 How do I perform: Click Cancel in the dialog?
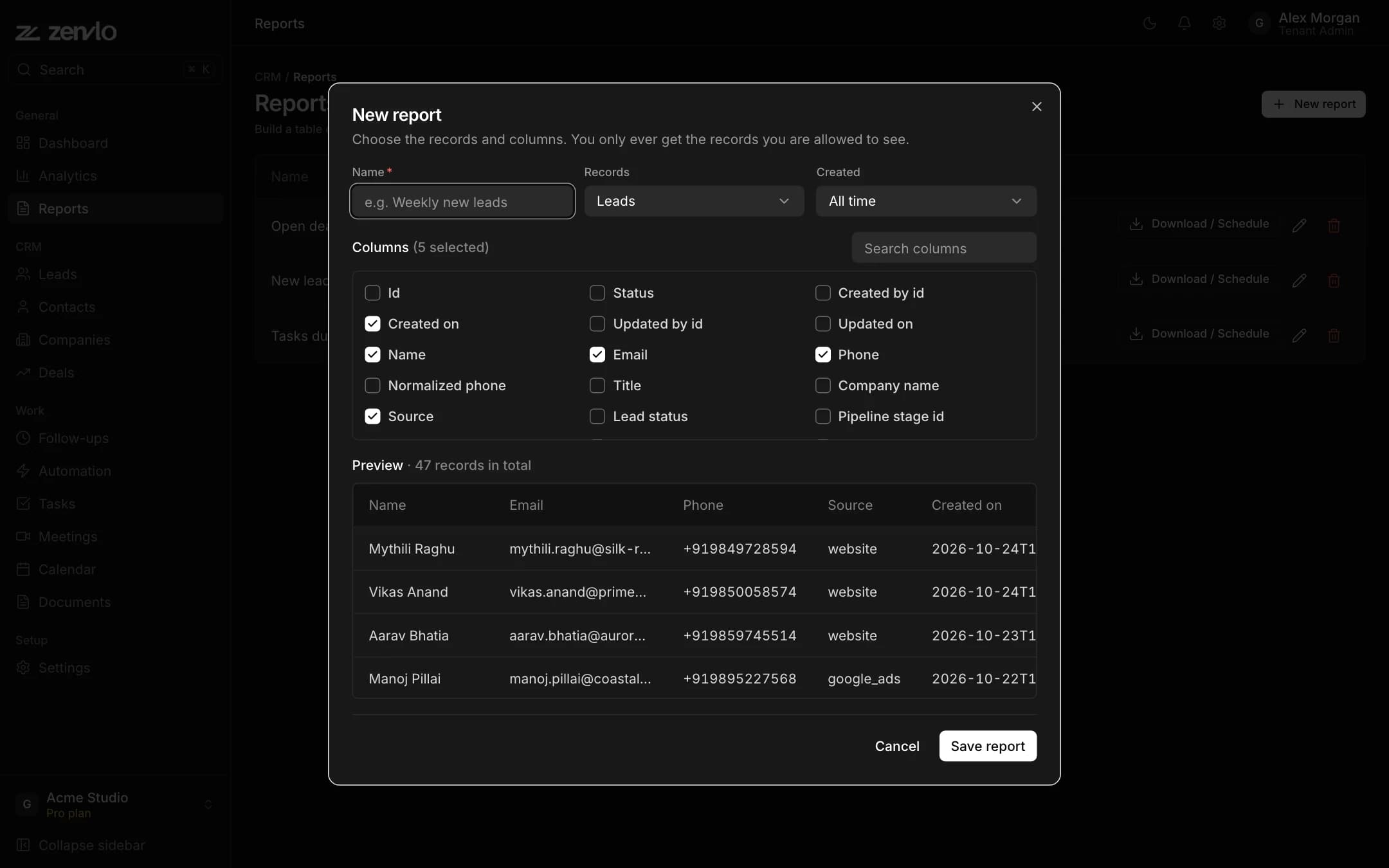point(897,746)
